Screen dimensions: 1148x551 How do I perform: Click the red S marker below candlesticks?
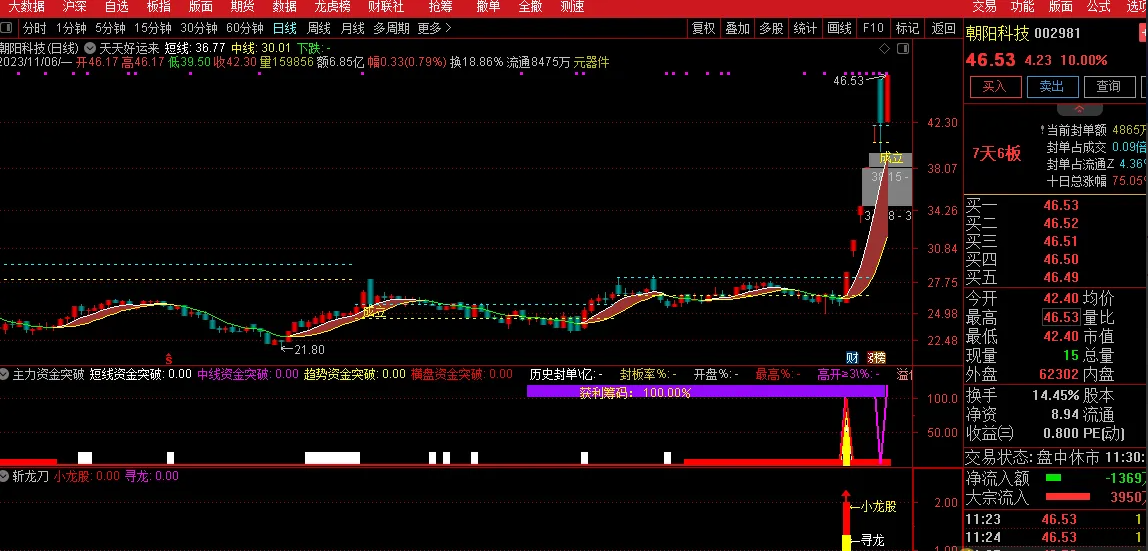point(169,358)
